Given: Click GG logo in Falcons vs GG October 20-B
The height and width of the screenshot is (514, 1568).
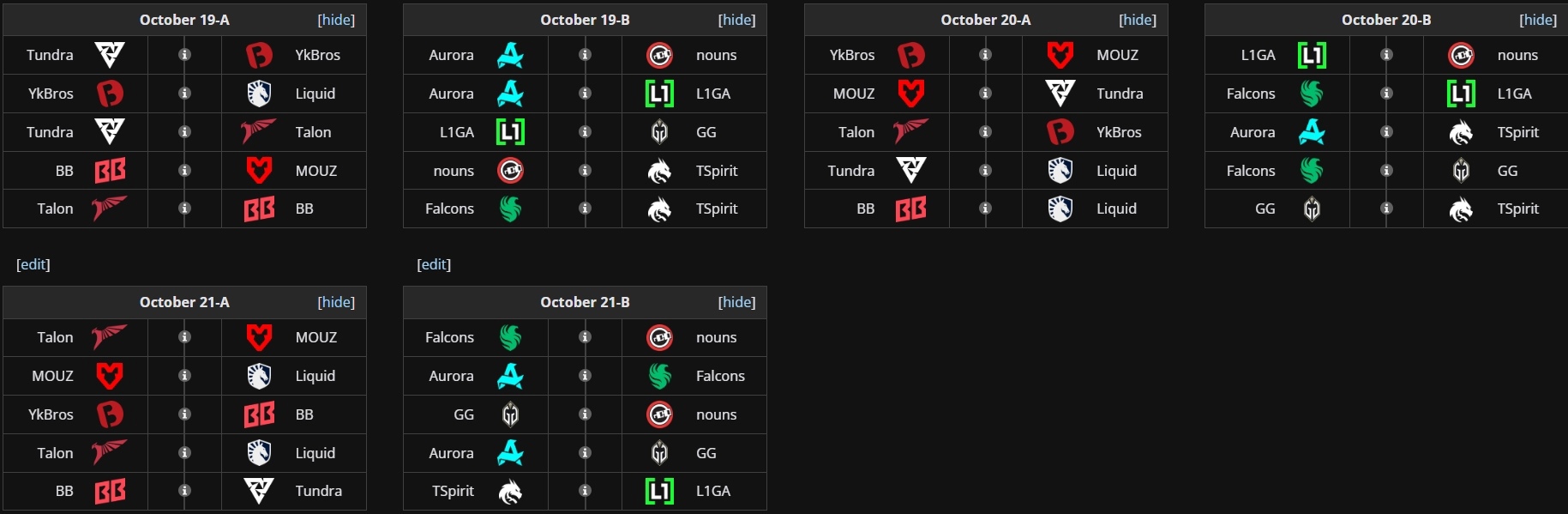Looking at the screenshot, I should [1461, 171].
